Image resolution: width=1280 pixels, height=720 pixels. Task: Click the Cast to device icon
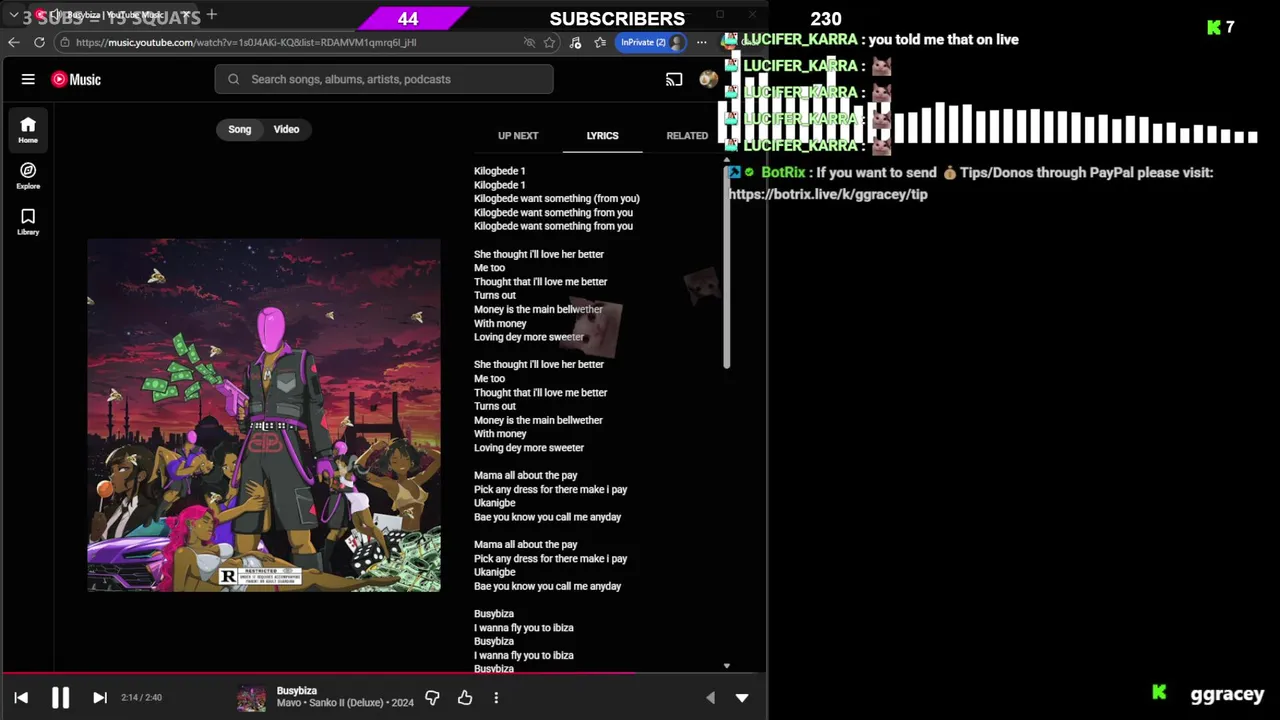(674, 79)
